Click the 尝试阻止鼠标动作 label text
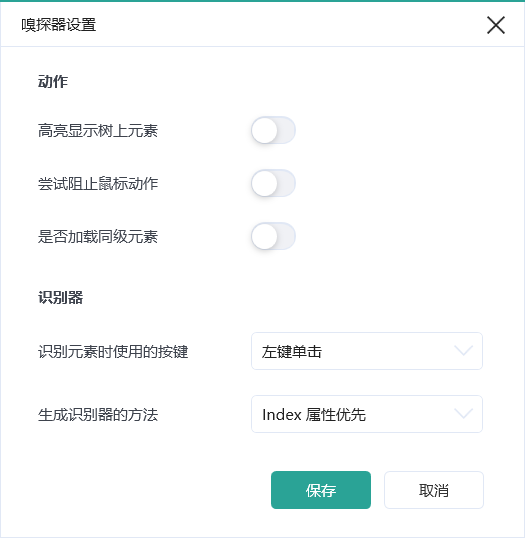Image resolution: width=525 pixels, height=538 pixels. coord(98,184)
